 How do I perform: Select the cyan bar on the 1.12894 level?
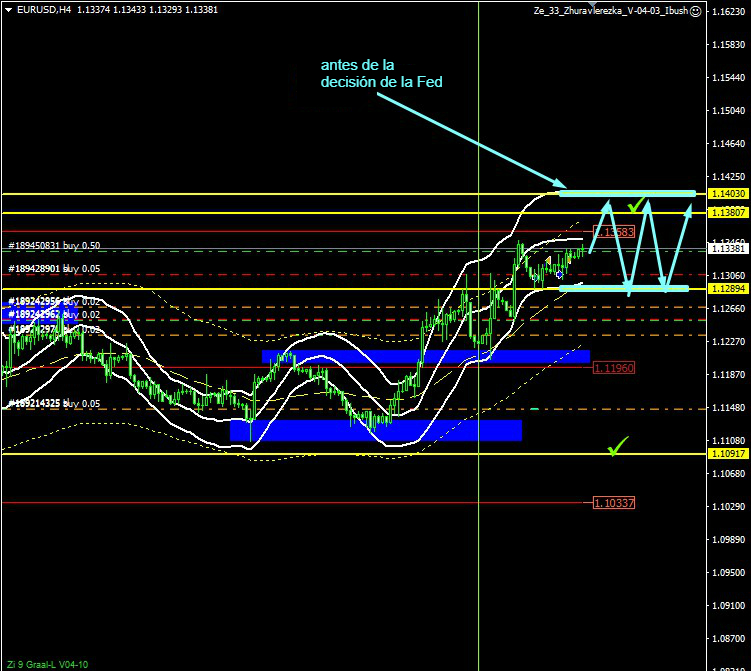click(x=623, y=288)
